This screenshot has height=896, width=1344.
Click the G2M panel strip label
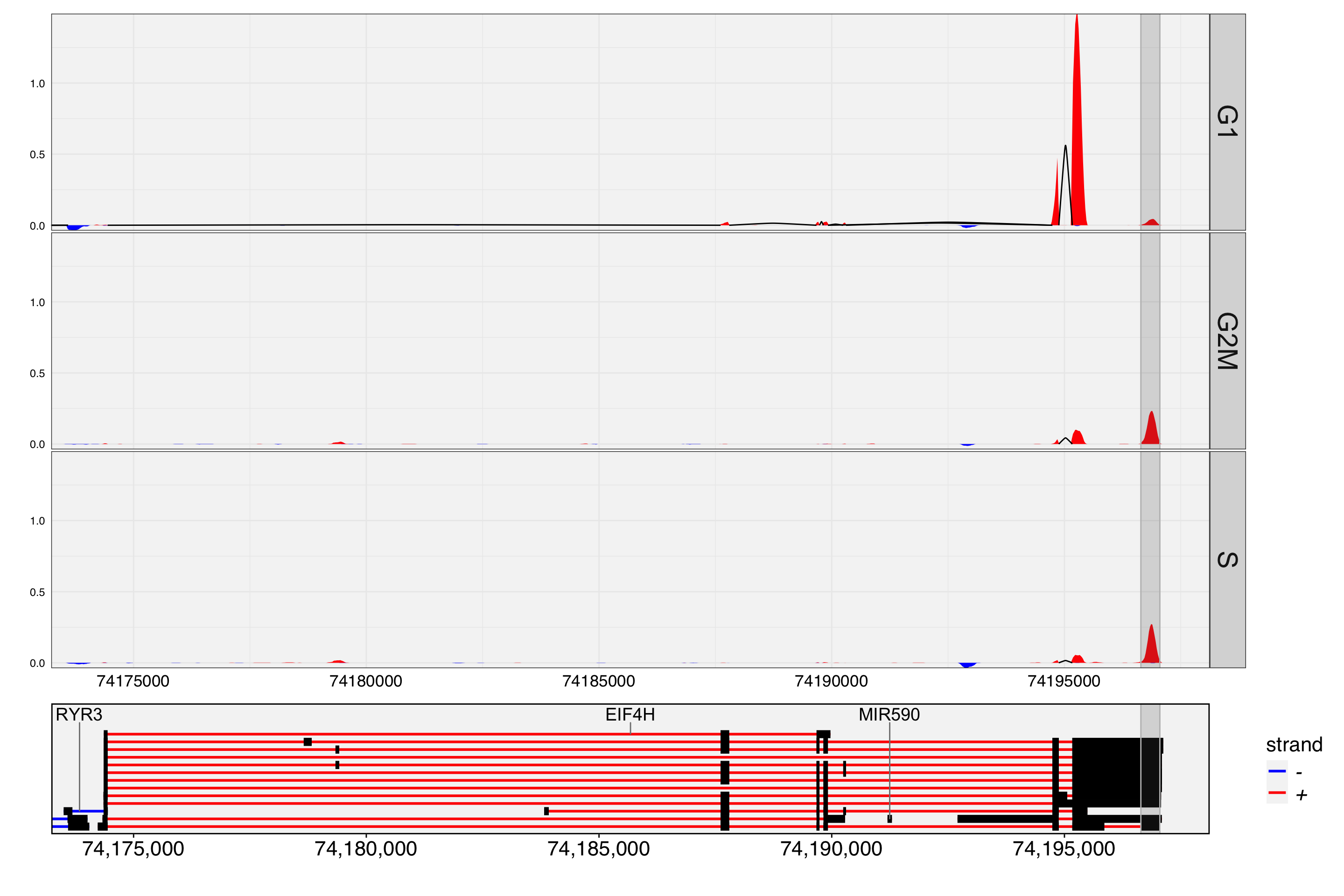1227,341
